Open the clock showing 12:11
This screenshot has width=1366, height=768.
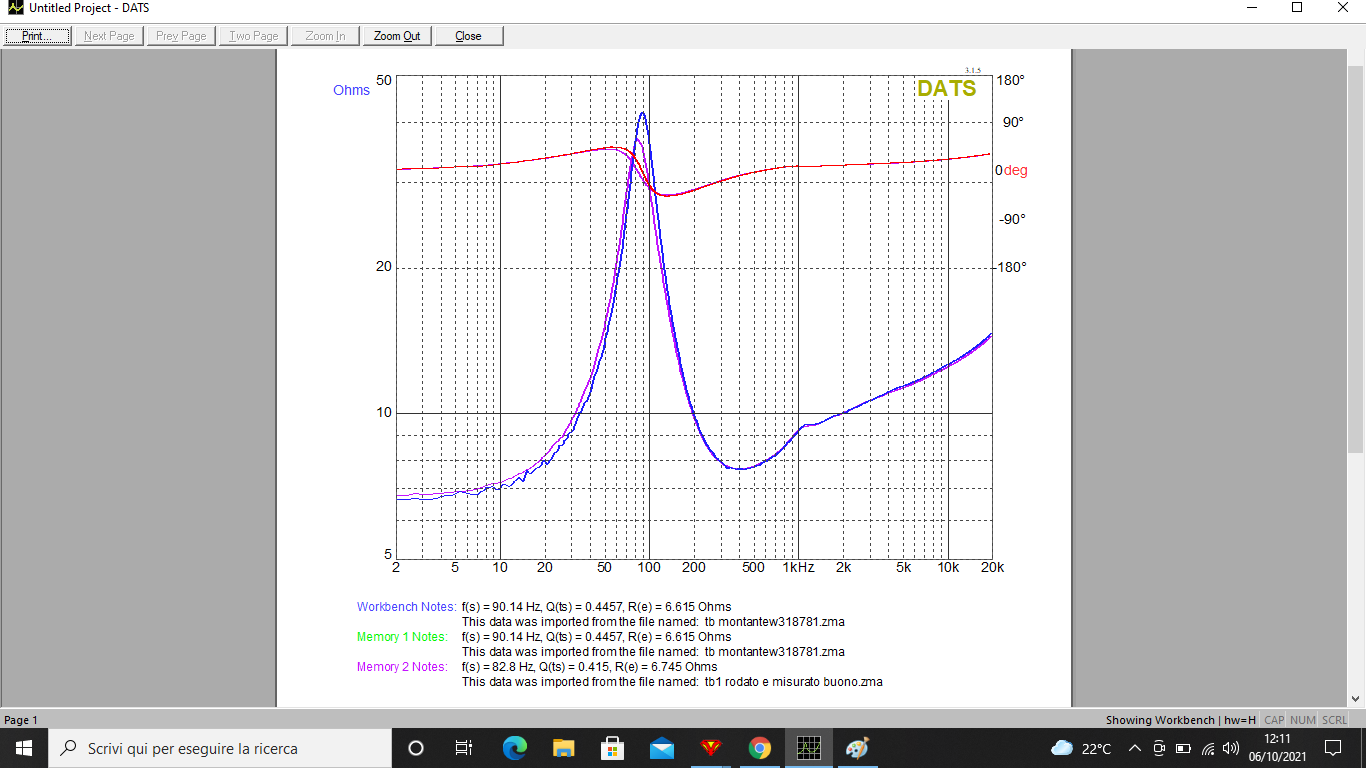click(1277, 748)
